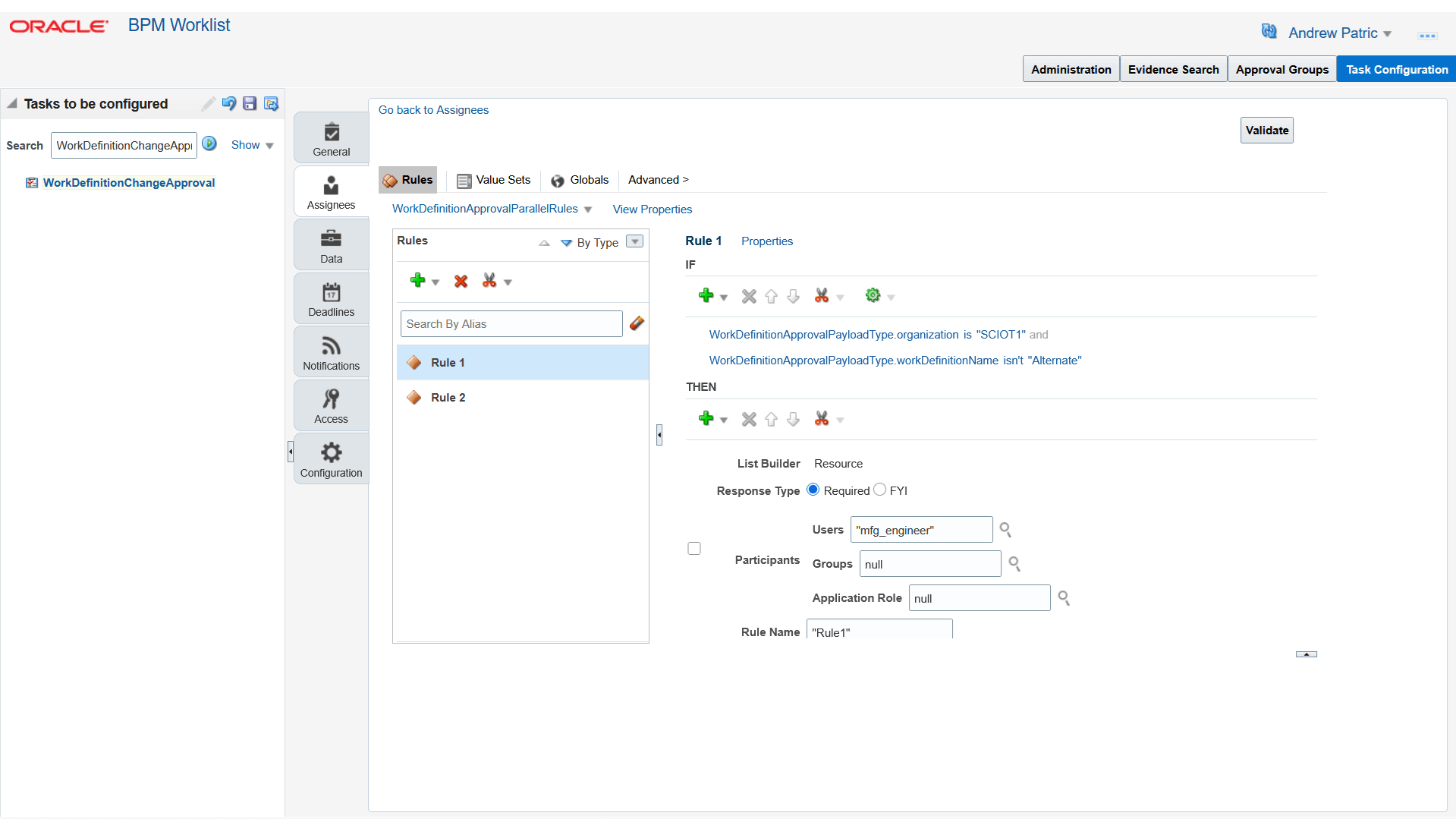Open the View Properties link
The width and height of the screenshot is (1456, 819).
tap(652, 209)
